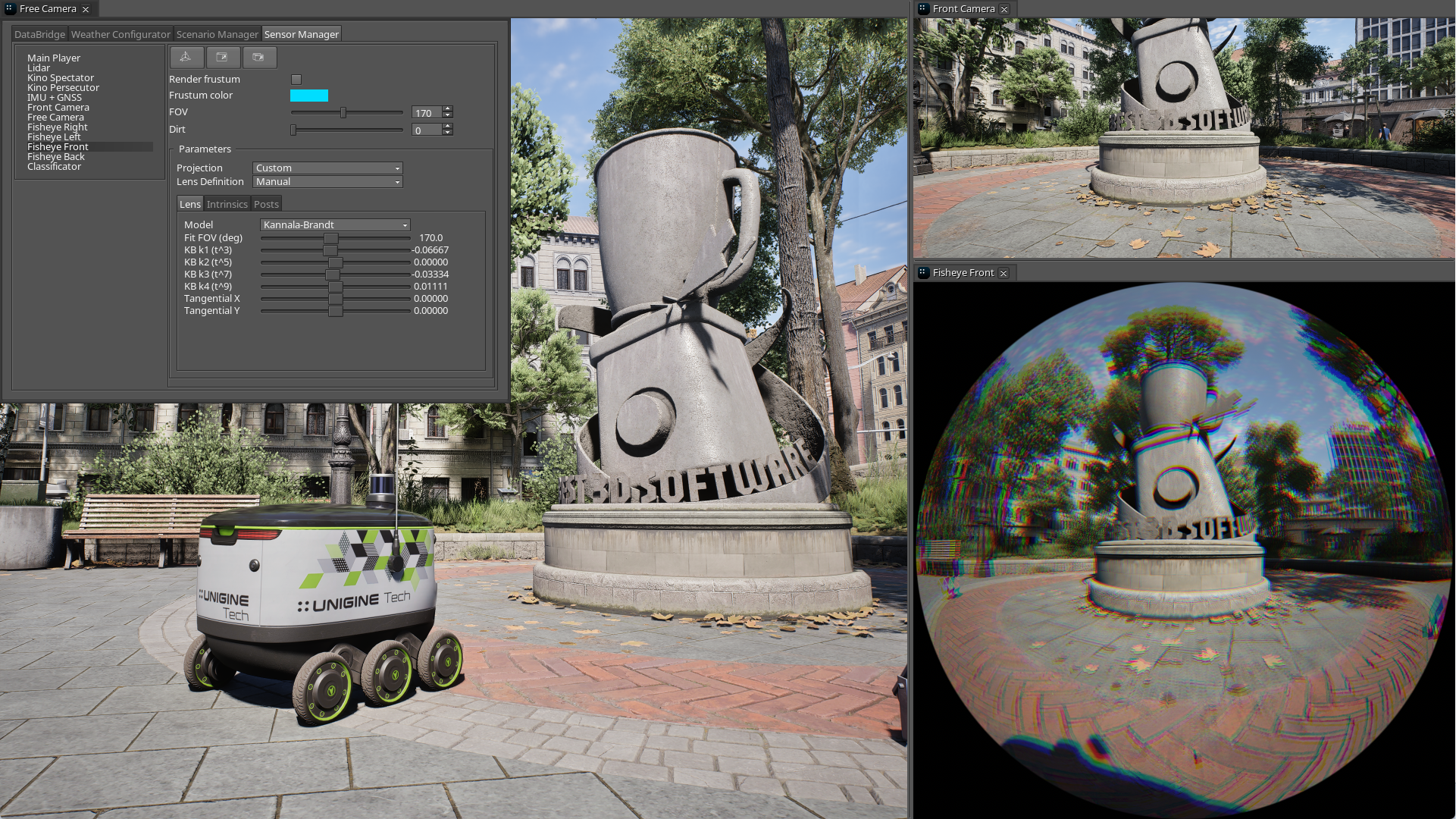Close the Free Camera tab
The height and width of the screenshot is (819, 1456).
[x=86, y=9]
